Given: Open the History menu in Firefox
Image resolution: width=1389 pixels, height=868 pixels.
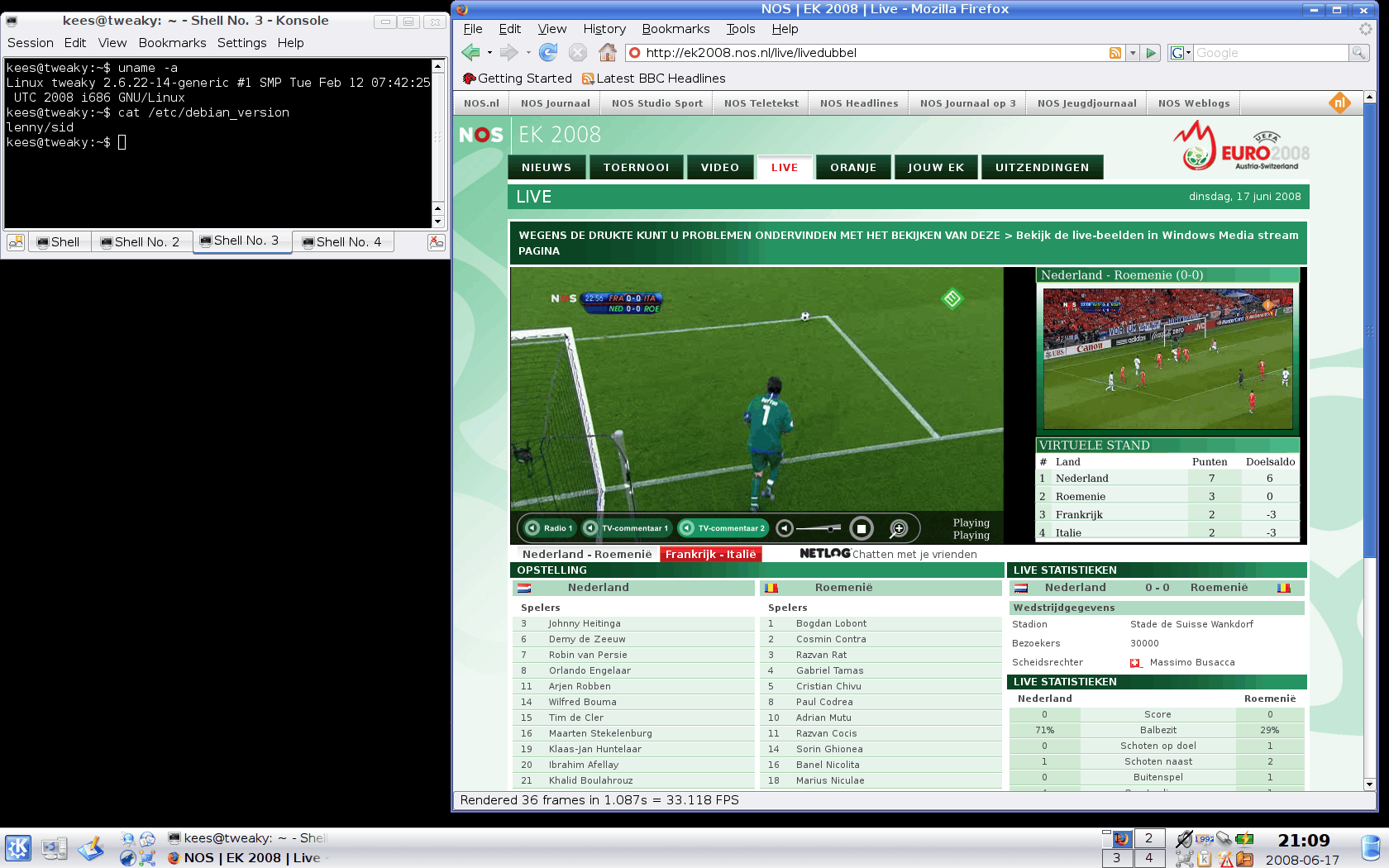Looking at the screenshot, I should point(604,29).
